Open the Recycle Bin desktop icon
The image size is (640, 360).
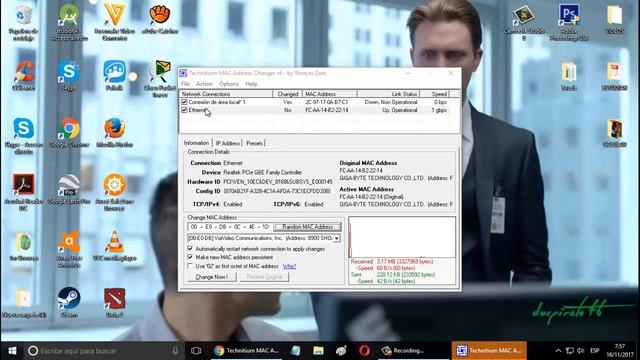point(23,23)
